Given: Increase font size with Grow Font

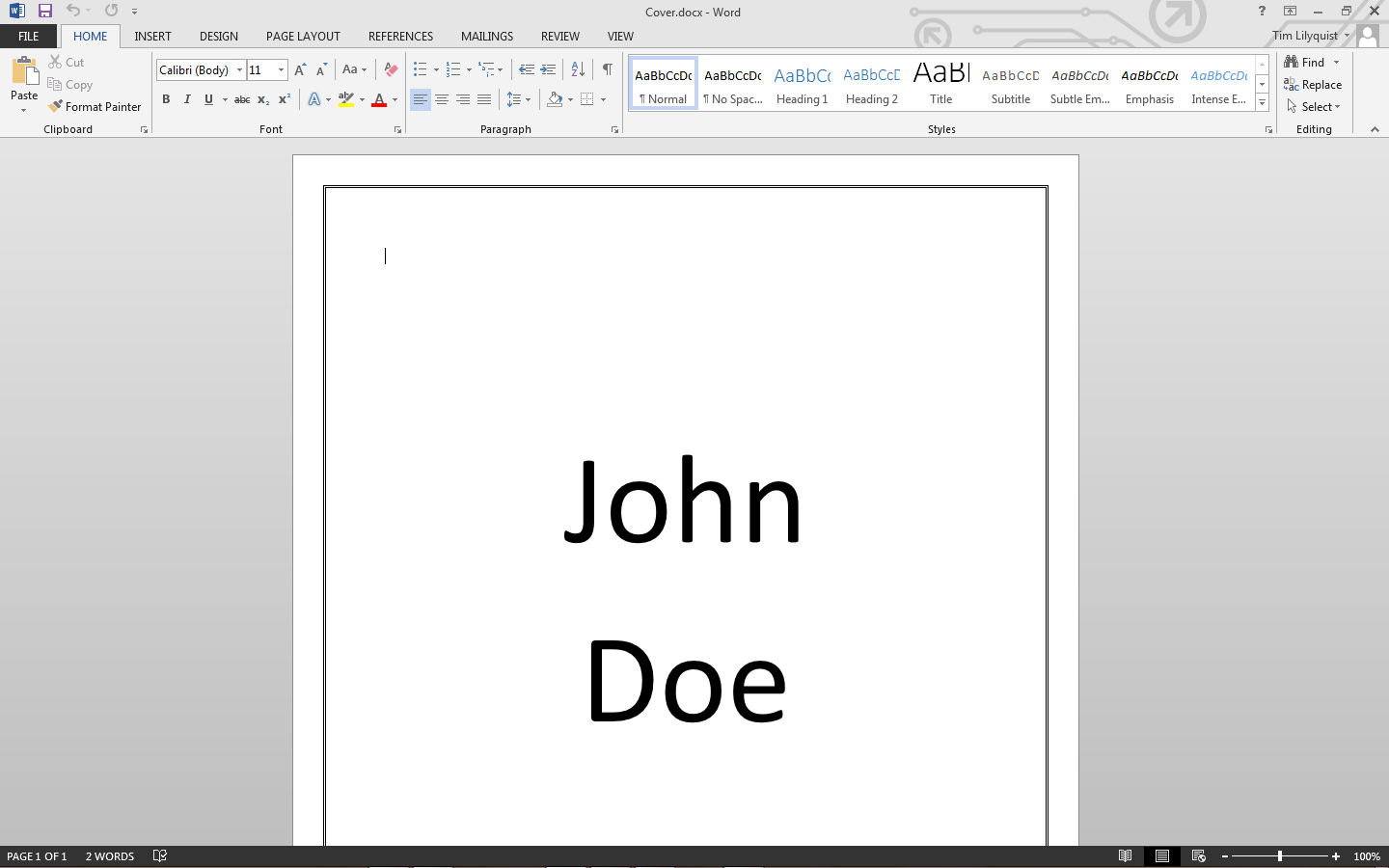Looking at the screenshot, I should [300, 69].
